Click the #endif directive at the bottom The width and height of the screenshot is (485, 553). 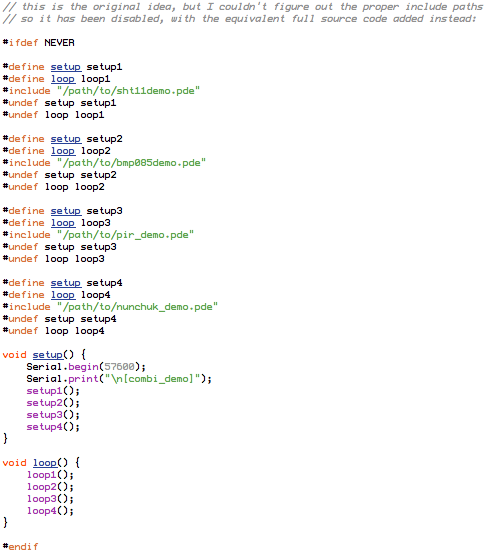pyautogui.click(x=20, y=547)
